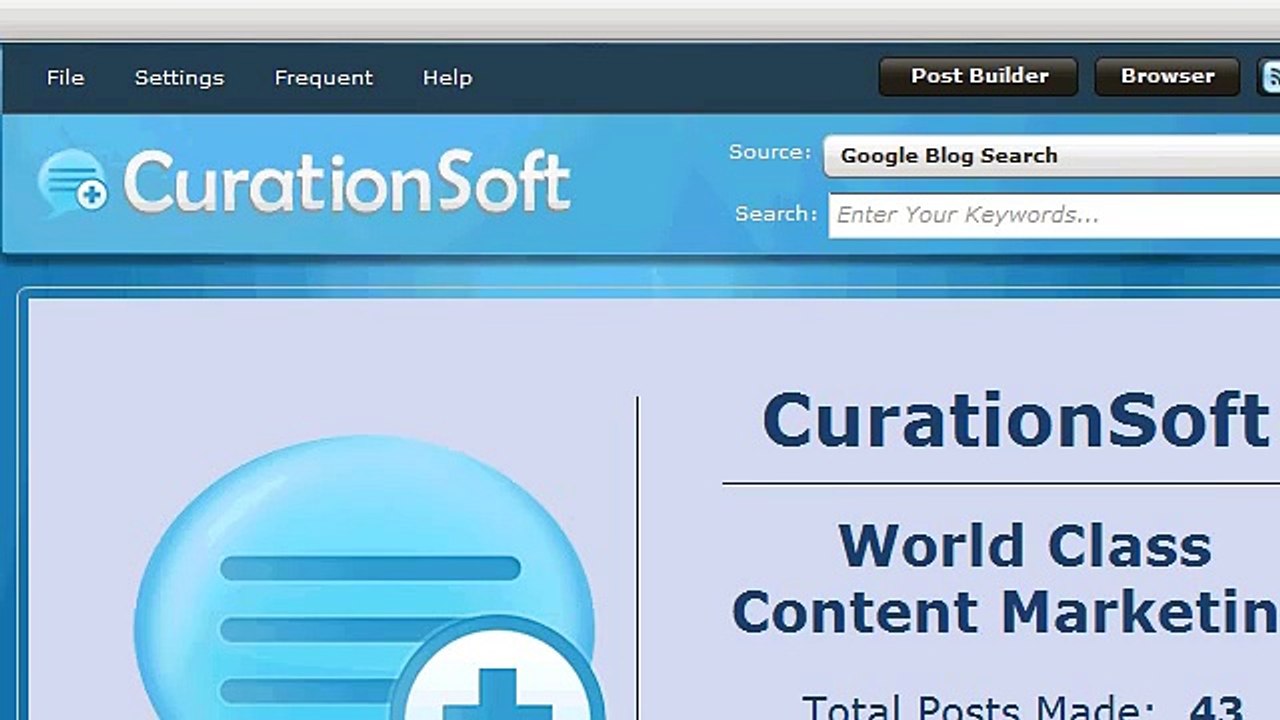Open the Source dropdown showing Google Blog Search
Image resolution: width=1280 pixels, height=720 pixels.
click(1052, 156)
